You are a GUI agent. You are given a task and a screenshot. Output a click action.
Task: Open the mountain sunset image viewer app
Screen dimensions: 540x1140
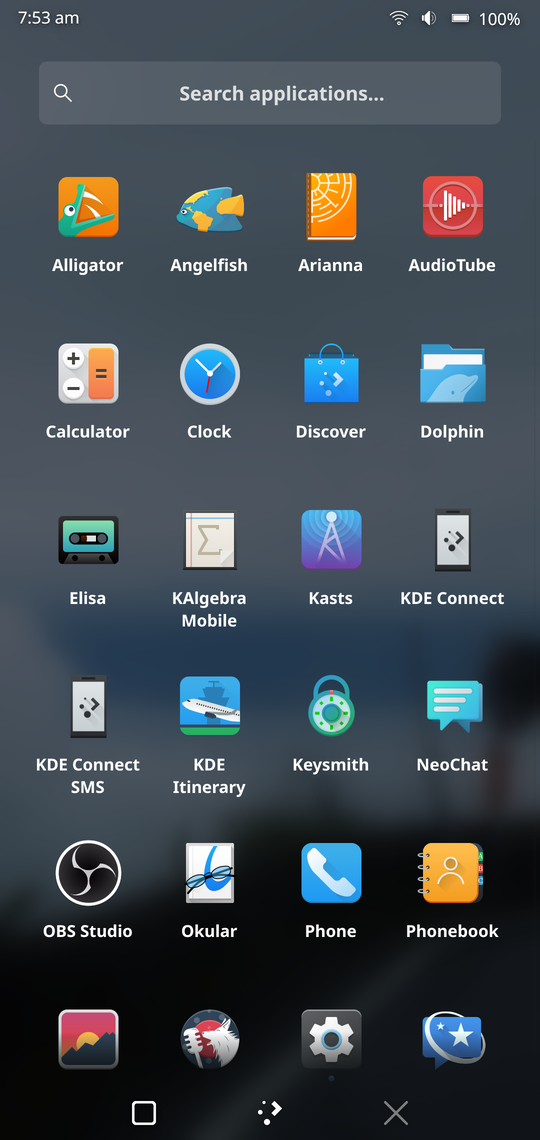88,1039
